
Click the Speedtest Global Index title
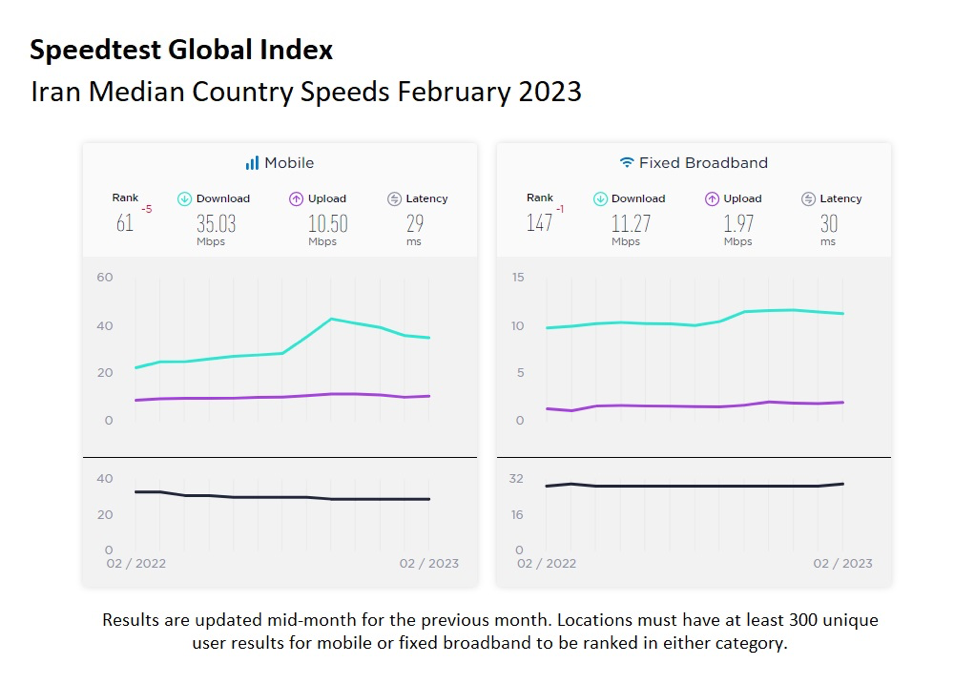(x=181, y=50)
